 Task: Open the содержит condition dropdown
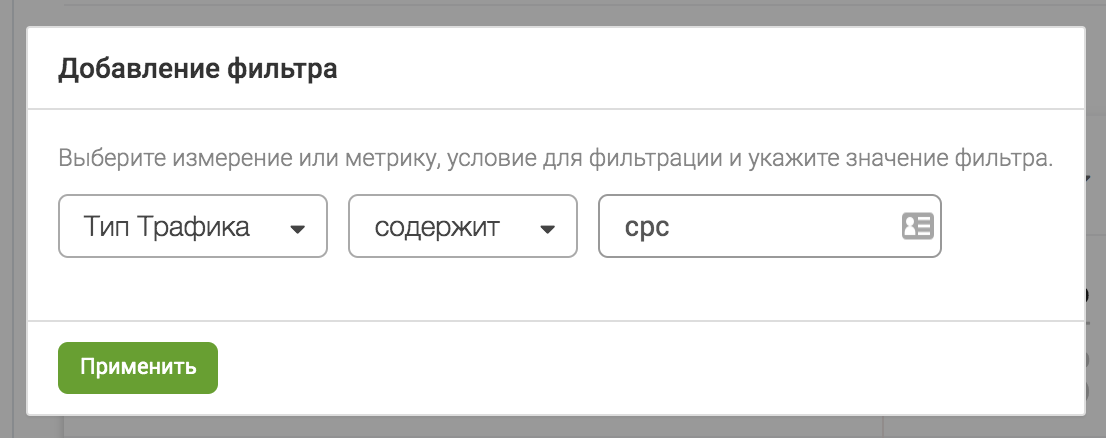(x=463, y=226)
